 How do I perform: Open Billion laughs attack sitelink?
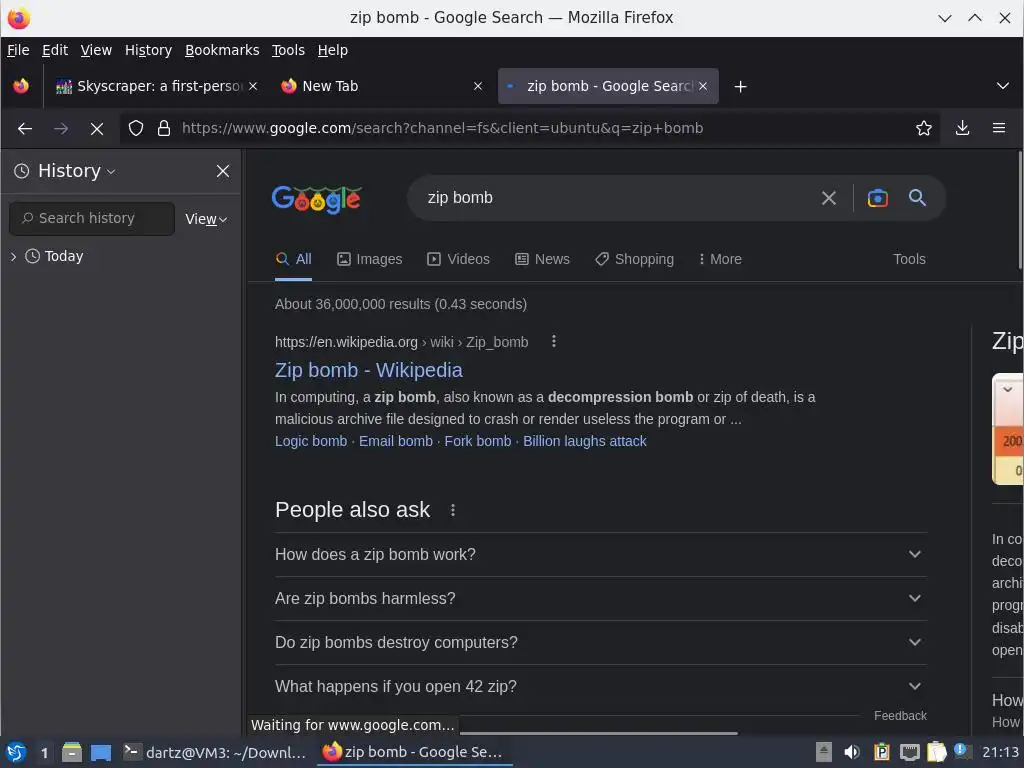584,441
